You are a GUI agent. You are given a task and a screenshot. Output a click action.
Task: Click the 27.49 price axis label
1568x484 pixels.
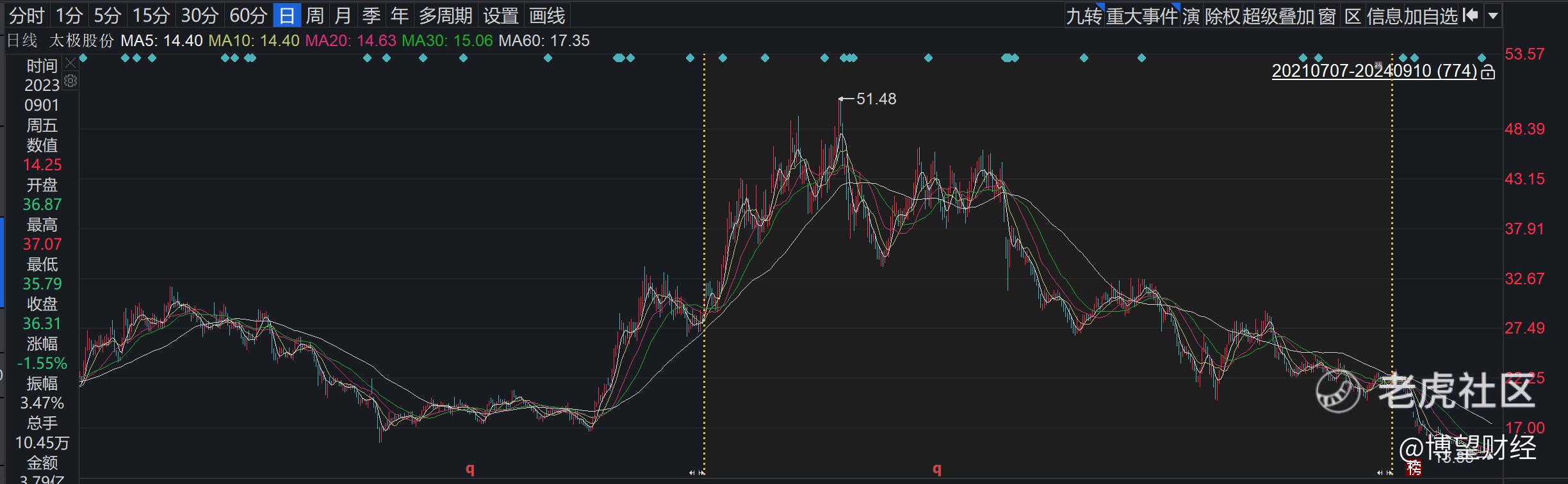click(x=1524, y=328)
